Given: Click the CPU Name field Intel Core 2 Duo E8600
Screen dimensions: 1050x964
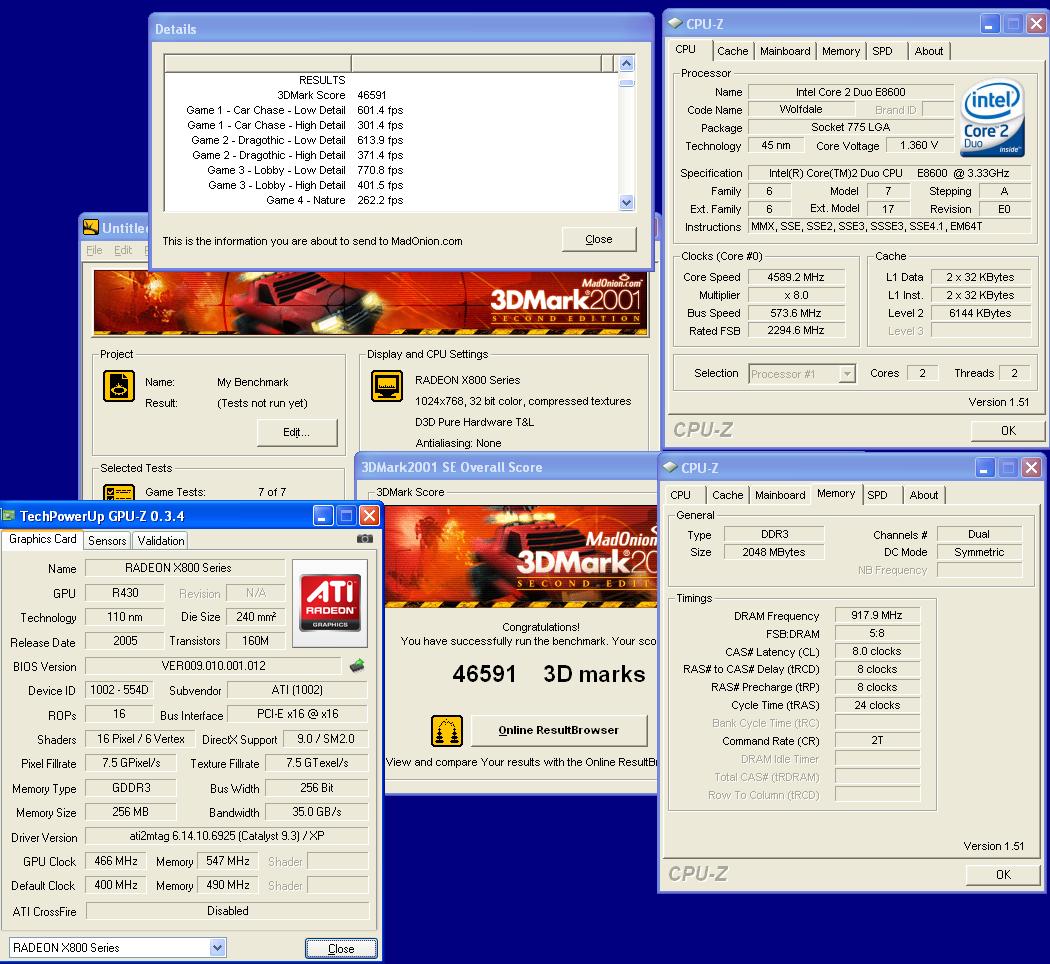Looking at the screenshot, I should (x=850, y=92).
